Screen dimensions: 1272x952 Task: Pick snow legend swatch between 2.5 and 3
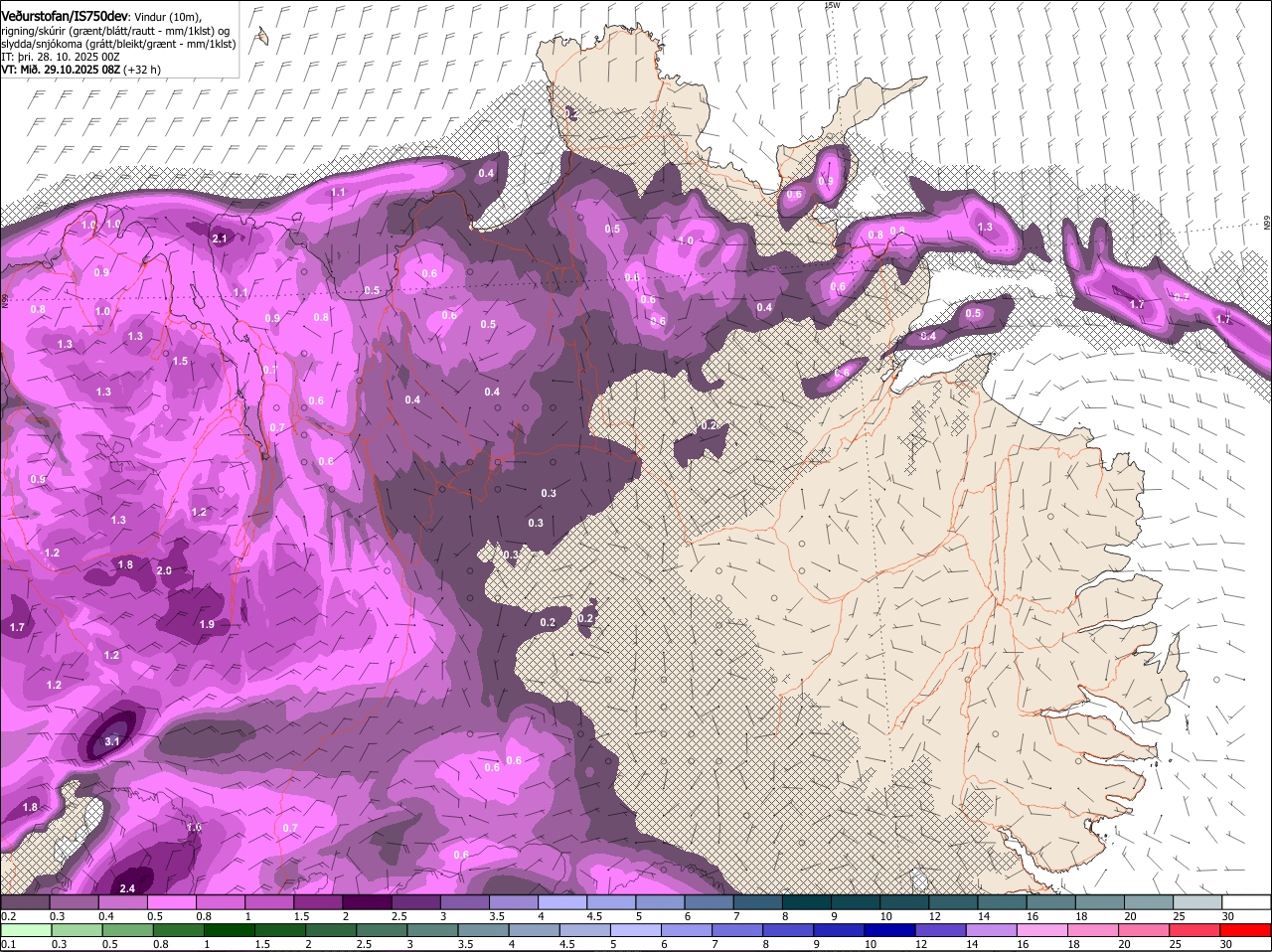tap(416, 902)
